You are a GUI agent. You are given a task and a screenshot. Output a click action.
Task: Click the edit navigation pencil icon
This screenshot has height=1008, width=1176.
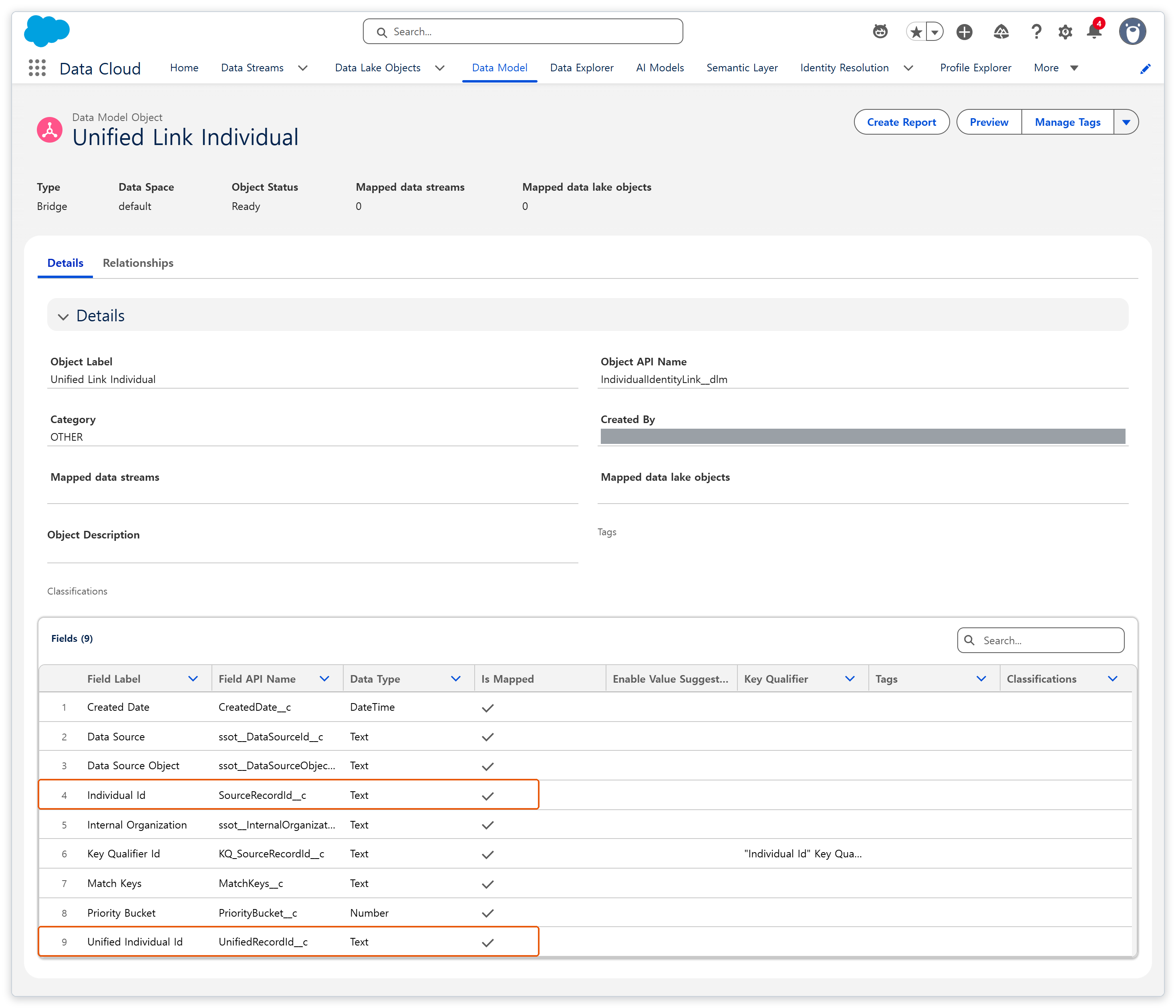coord(1145,69)
